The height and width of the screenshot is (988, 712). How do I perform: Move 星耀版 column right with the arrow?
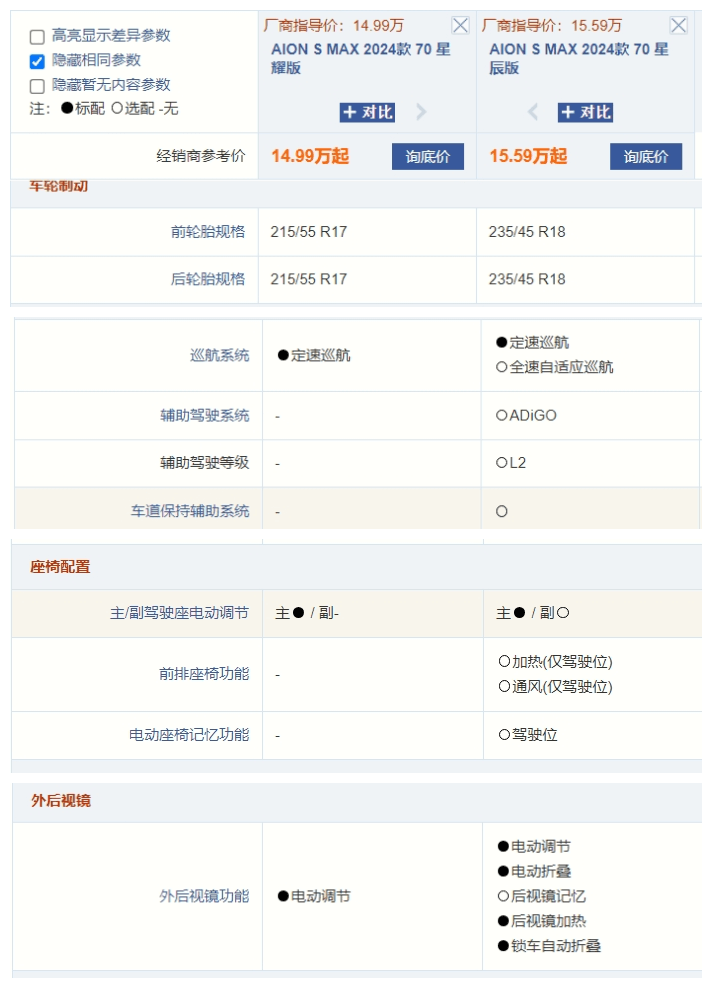coord(421,112)
